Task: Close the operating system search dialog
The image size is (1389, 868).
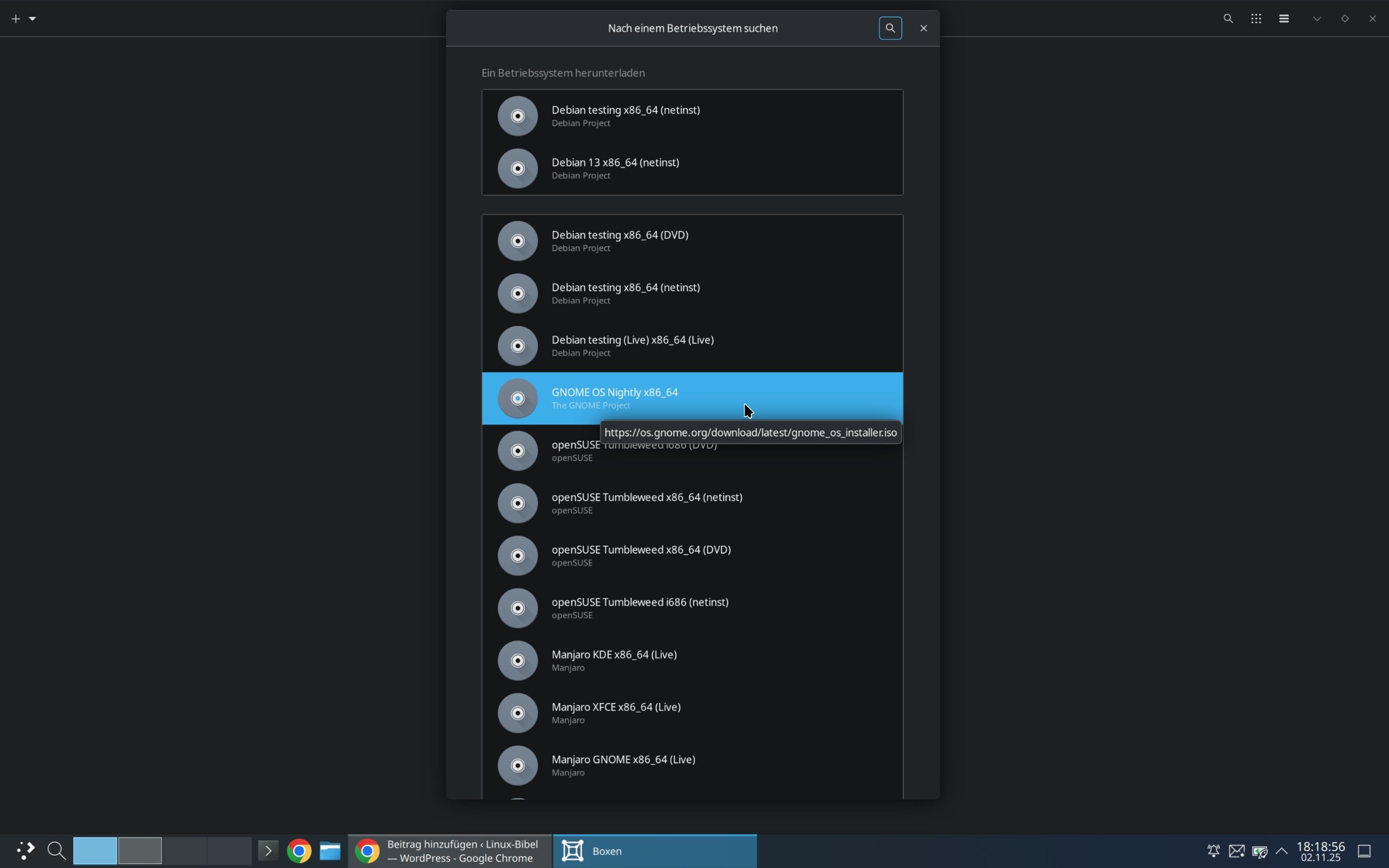Action: point(923,28)
